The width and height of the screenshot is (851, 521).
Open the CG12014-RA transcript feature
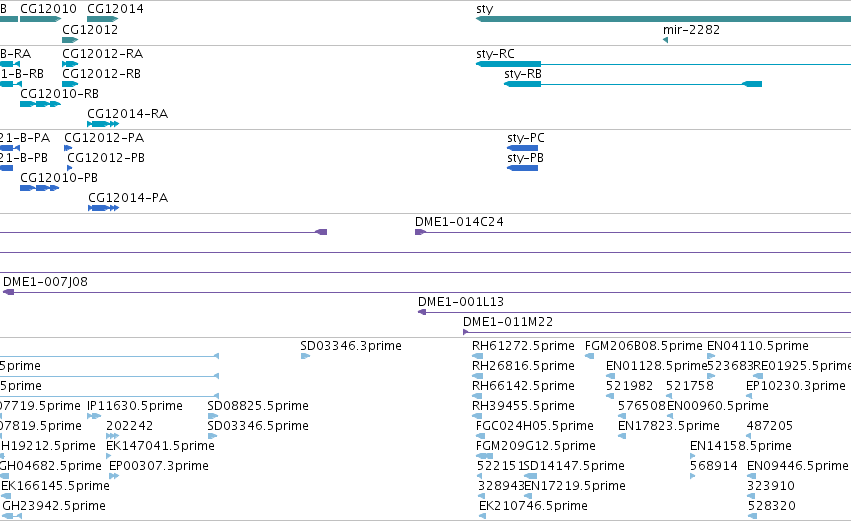[103, 124]
